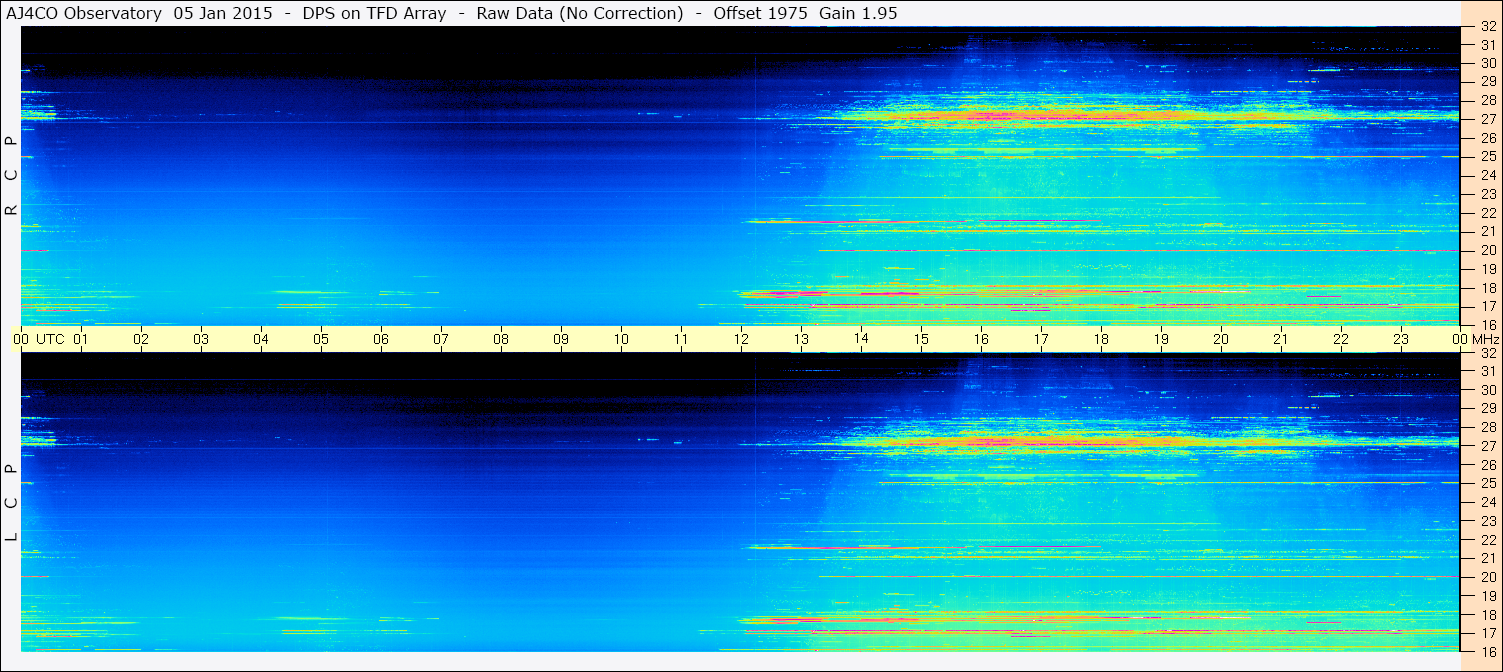This screenshot has height=672, width=1503.
Task: Select the 09 hour mark on time axis
Action: pos(561,339)
